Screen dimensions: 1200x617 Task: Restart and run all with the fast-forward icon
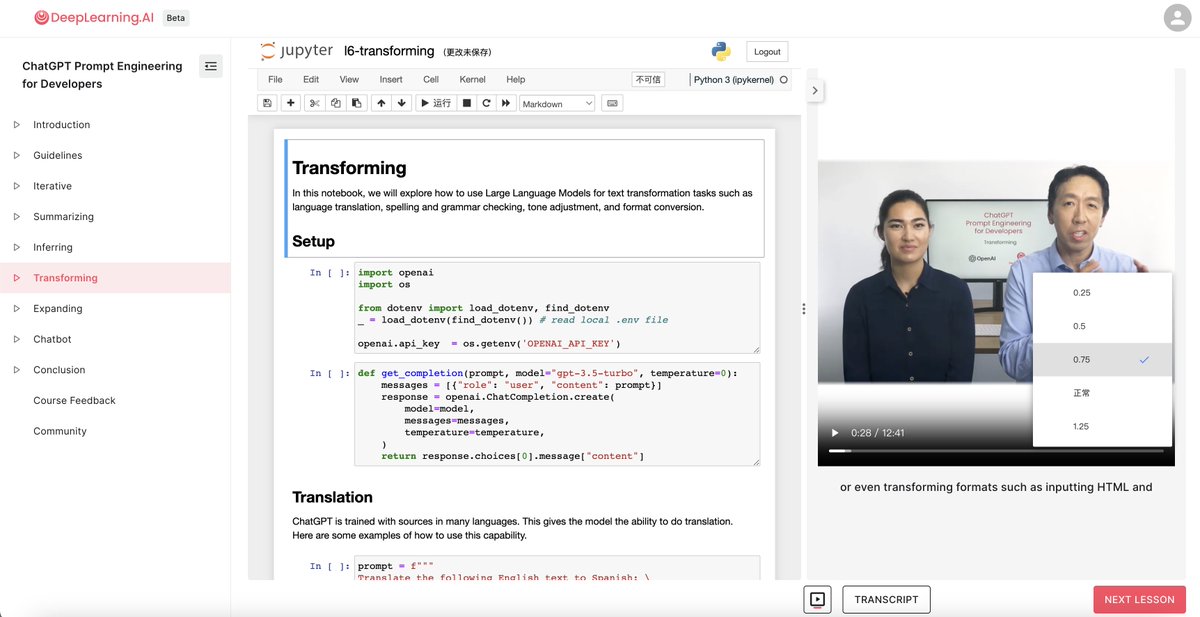(x=507, y=103)
